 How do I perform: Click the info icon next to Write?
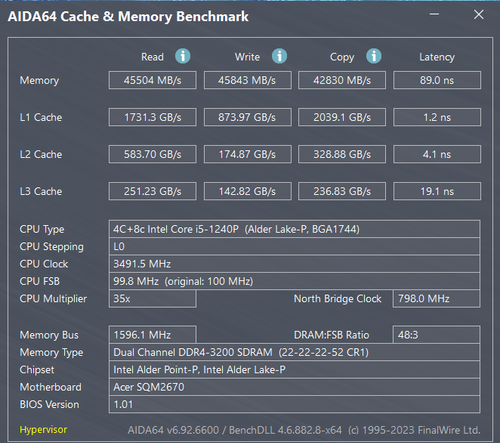(279, 56)
